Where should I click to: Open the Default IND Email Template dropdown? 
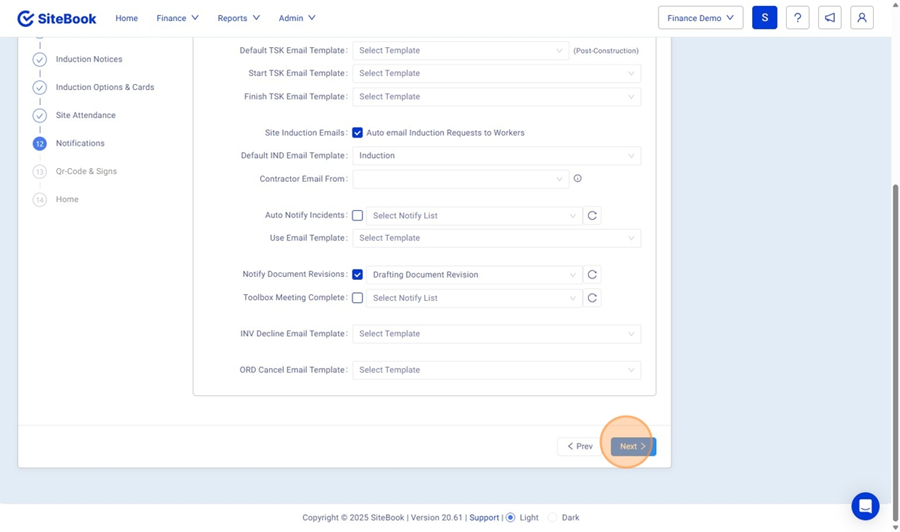pos(496,156)
